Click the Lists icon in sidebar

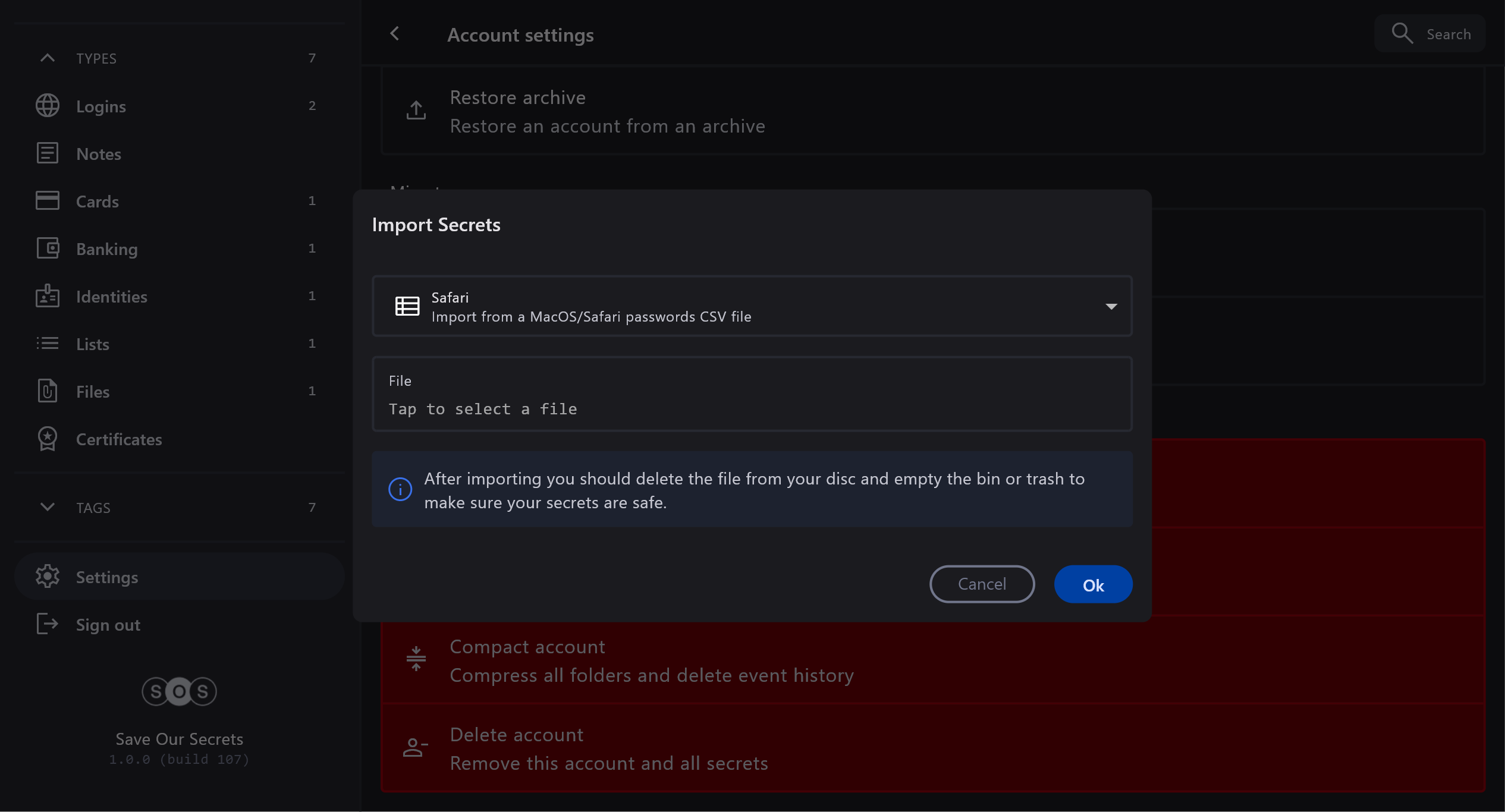(48, 344)
